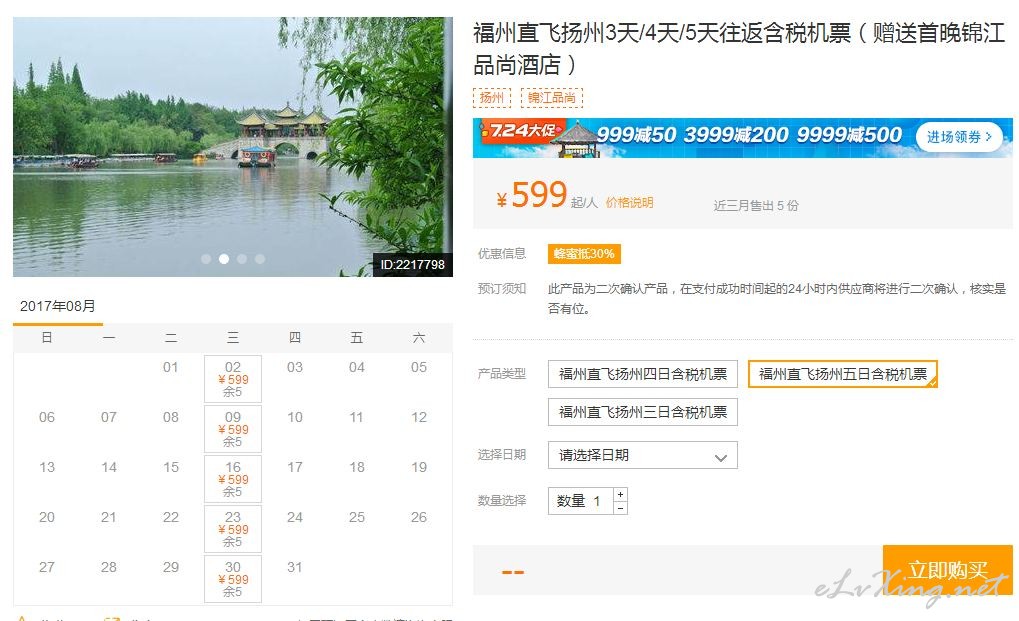Screen dimensions: 1019x621
Task: Click ID:2217798 product label
Action: [x=413, y=264]
